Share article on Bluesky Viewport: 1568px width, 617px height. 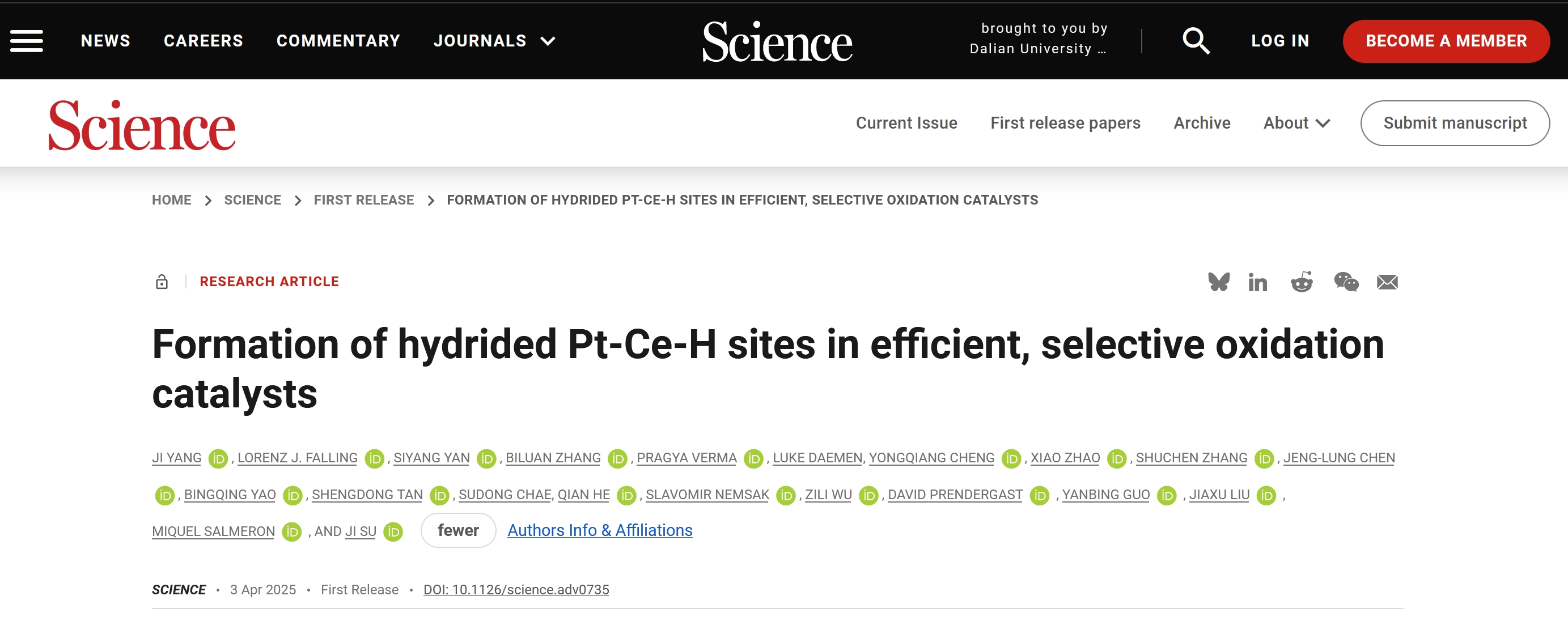[x=1219, y=282]
